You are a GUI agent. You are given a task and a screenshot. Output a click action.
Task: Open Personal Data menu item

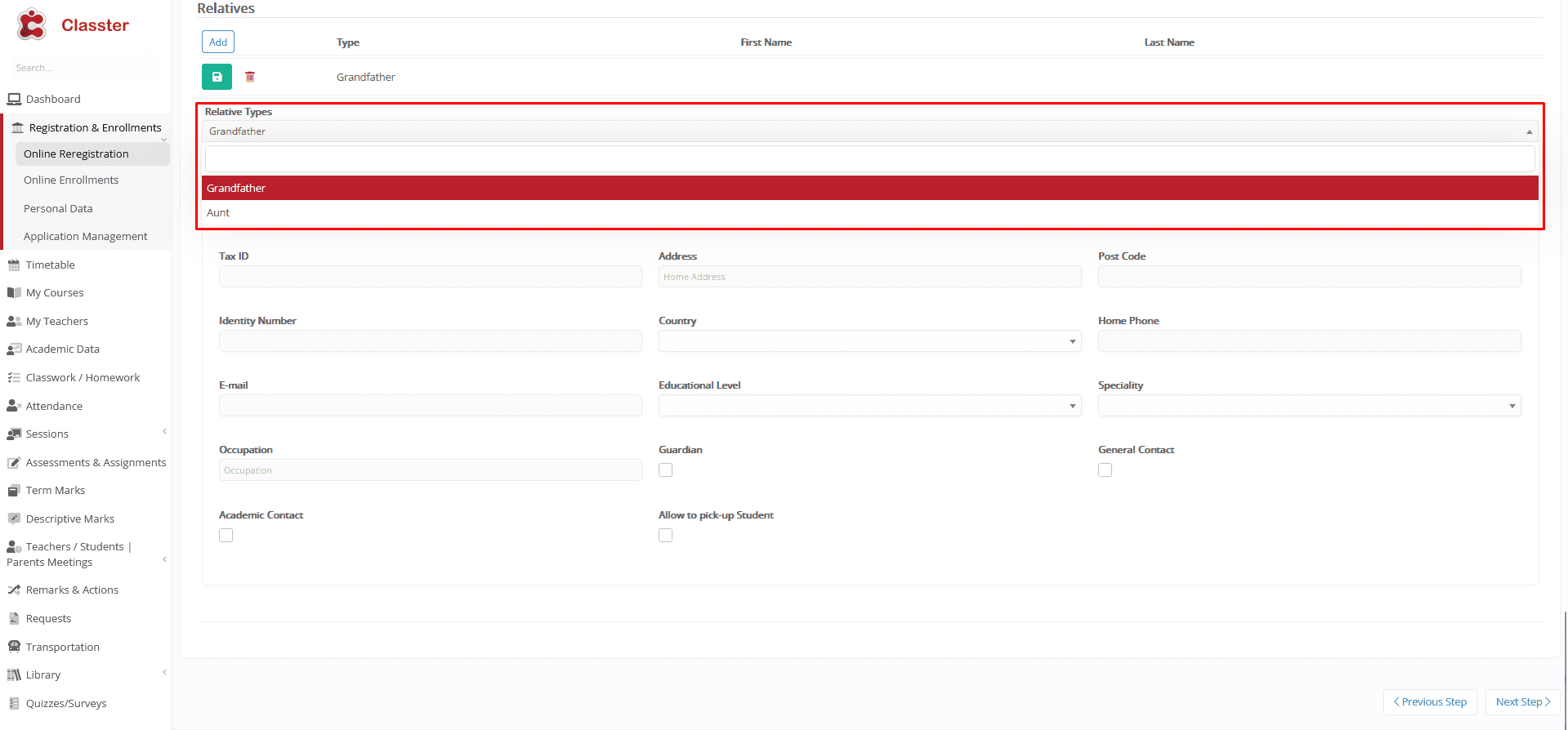(x=58, y=208)
